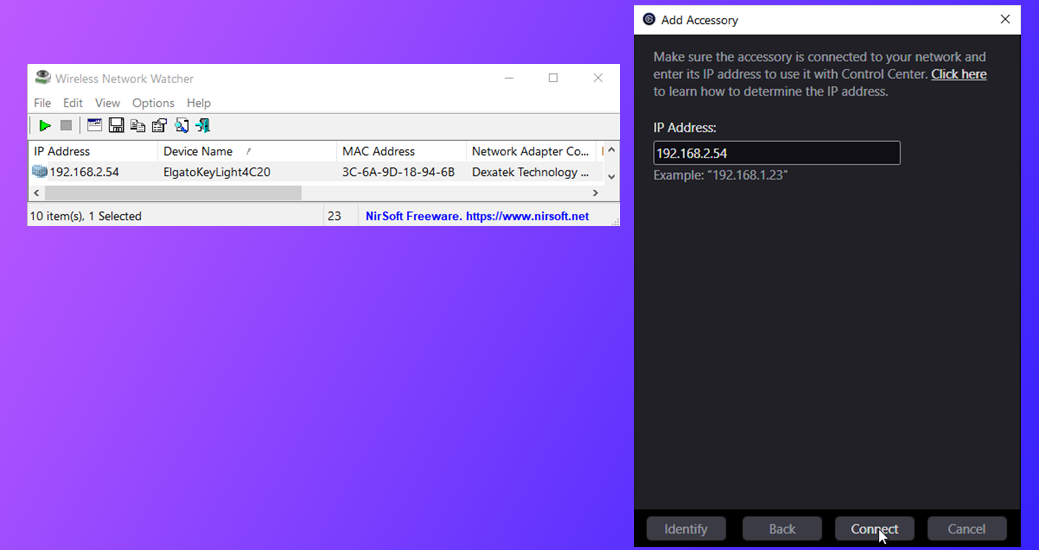Open the File menu in Network Watcher
The height and width of the screenshot is (550, 1039).
[x=42, y=103]
